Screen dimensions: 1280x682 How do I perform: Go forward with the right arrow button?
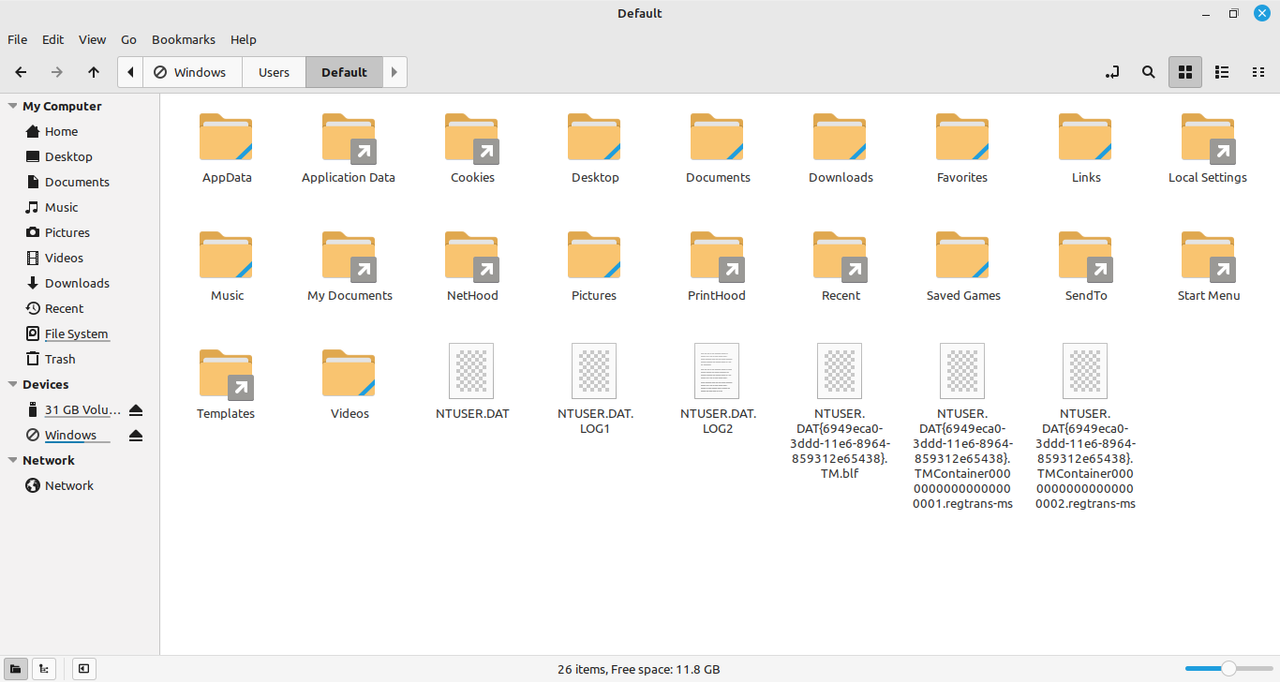[x=57, y=72]
